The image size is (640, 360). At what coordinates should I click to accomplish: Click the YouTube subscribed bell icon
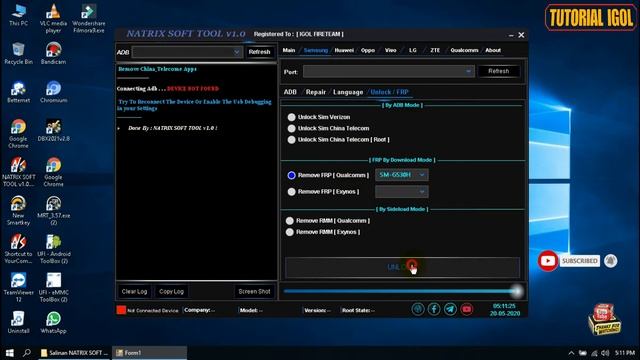coord(611,261)
